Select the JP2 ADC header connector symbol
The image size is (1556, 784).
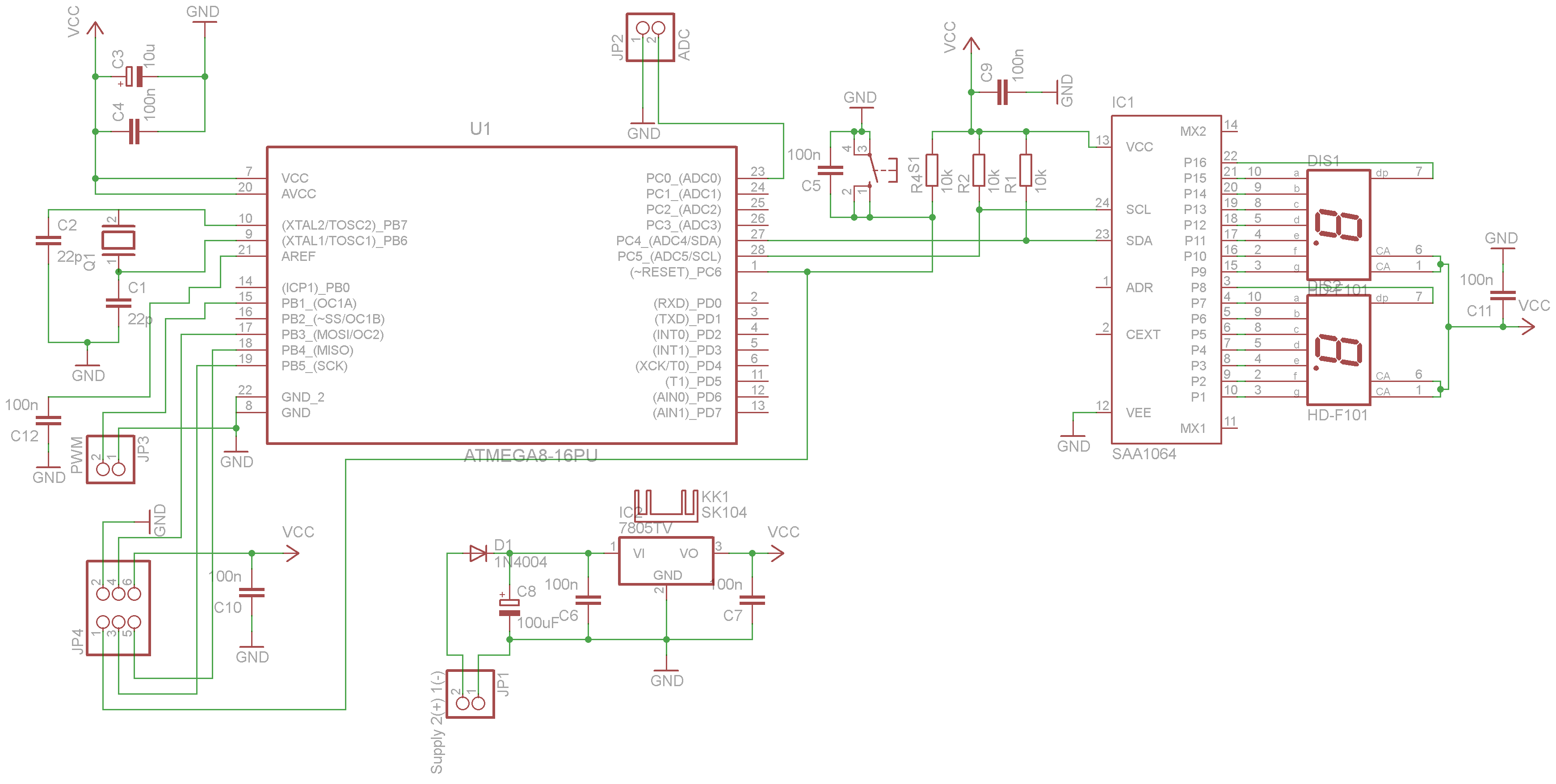[650, 38]
